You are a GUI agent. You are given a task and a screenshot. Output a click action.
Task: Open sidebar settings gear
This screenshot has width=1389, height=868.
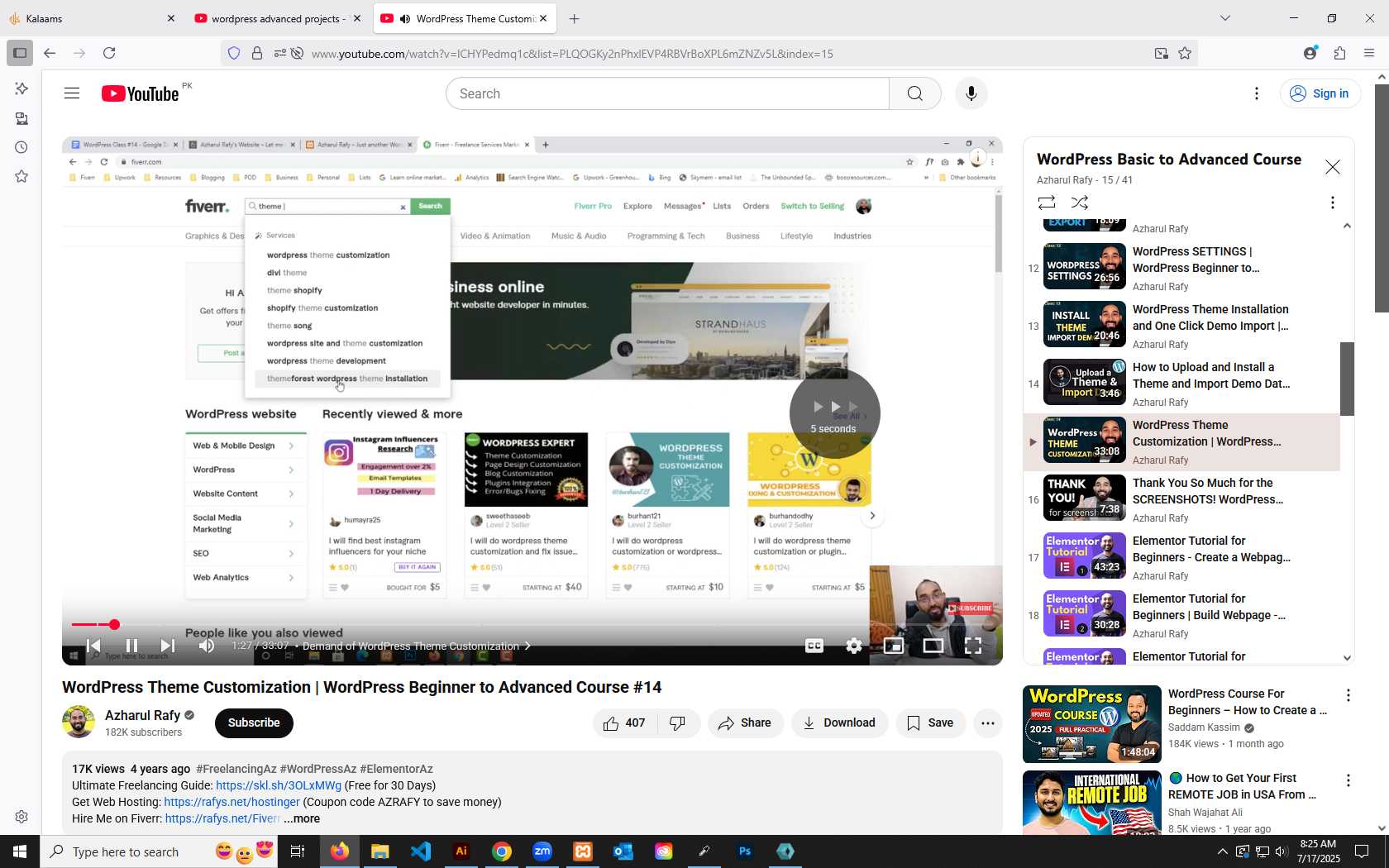21,817
